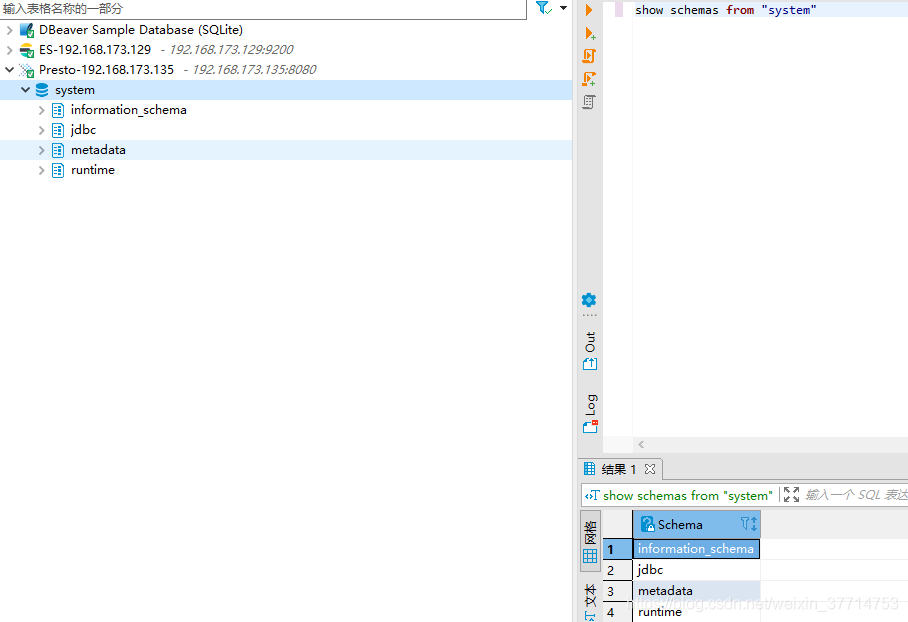Select metadata in the navigator tree

tap(98, 150)
